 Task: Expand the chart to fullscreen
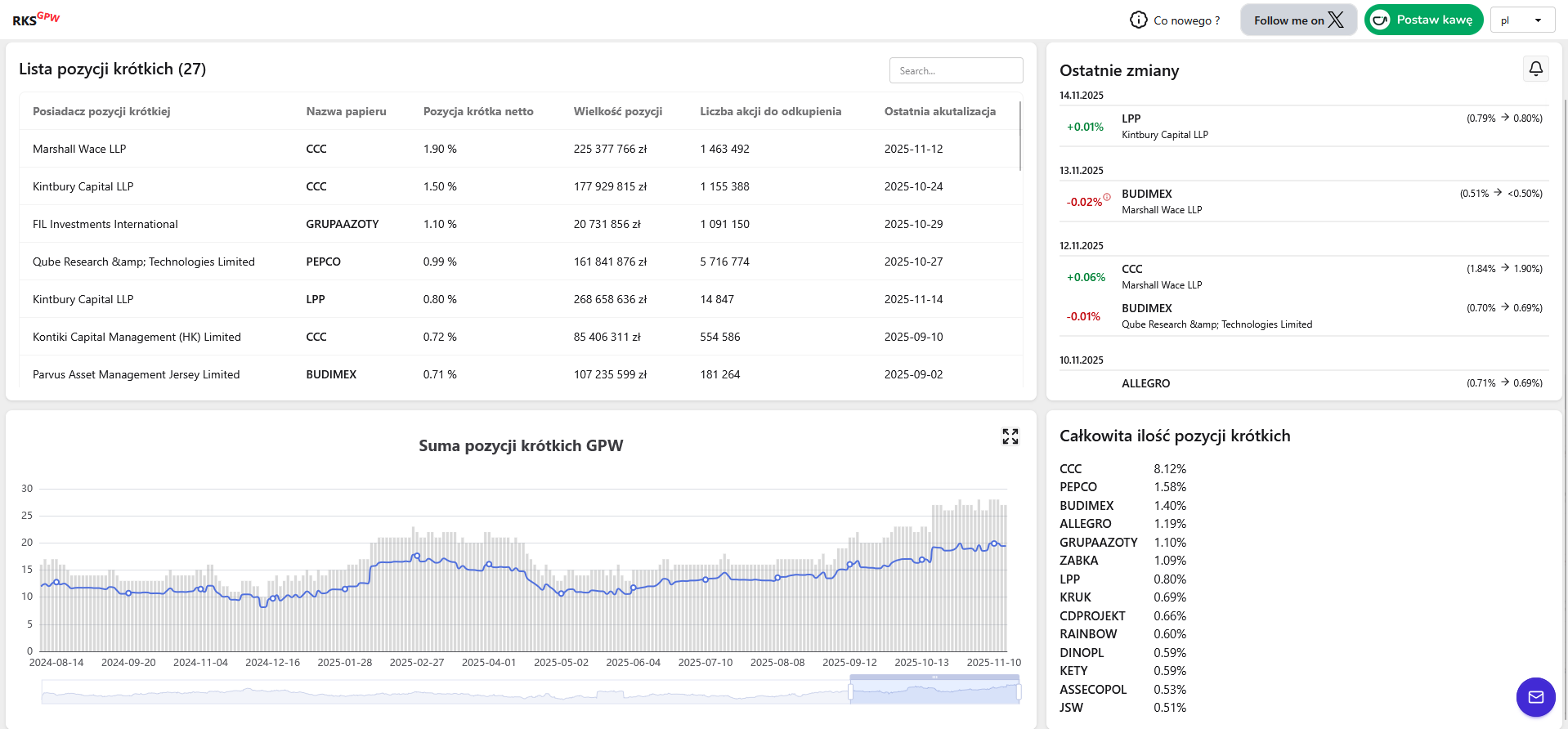pyautogui.click(x=1010, y=436)
